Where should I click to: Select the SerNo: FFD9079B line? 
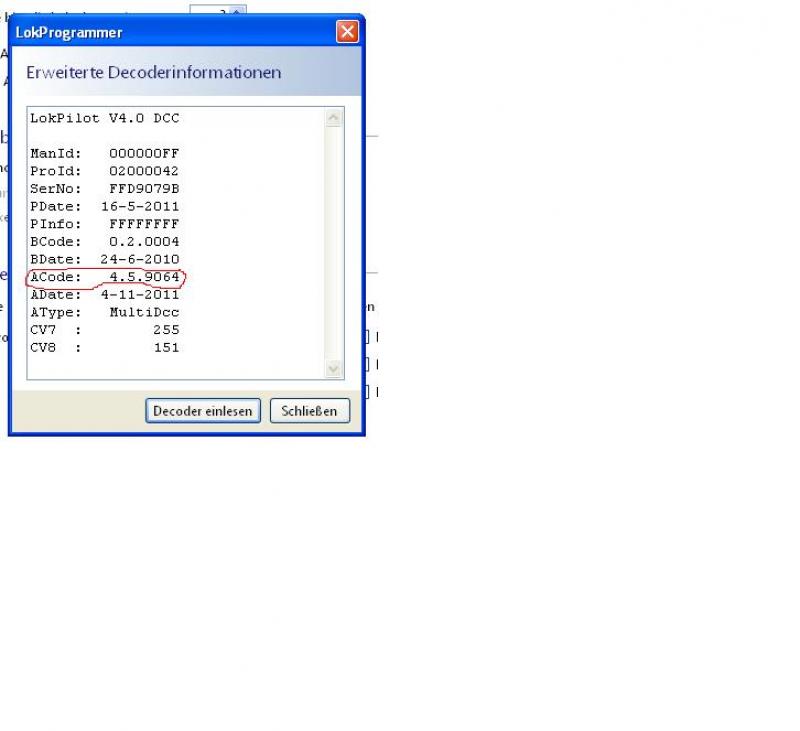coord(105,189)
